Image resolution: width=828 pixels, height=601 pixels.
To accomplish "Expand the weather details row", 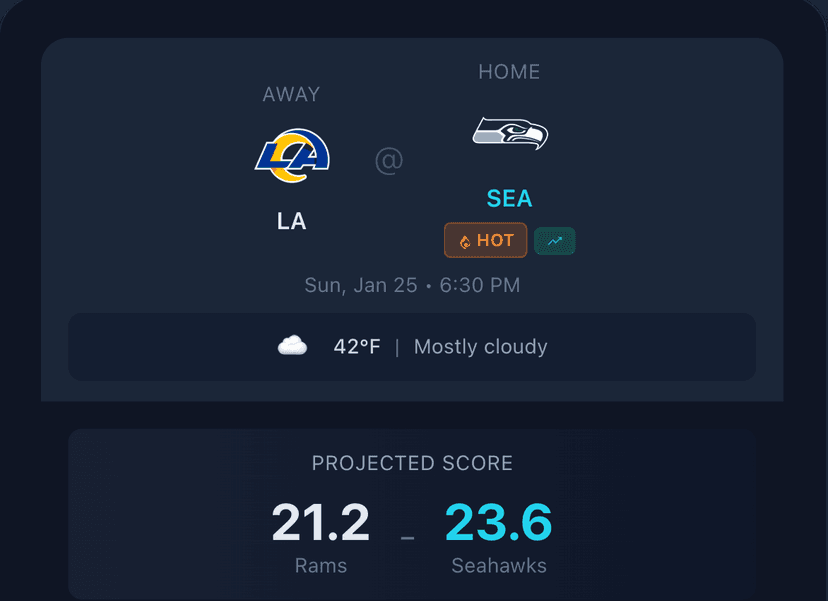I will click(412, 346).
